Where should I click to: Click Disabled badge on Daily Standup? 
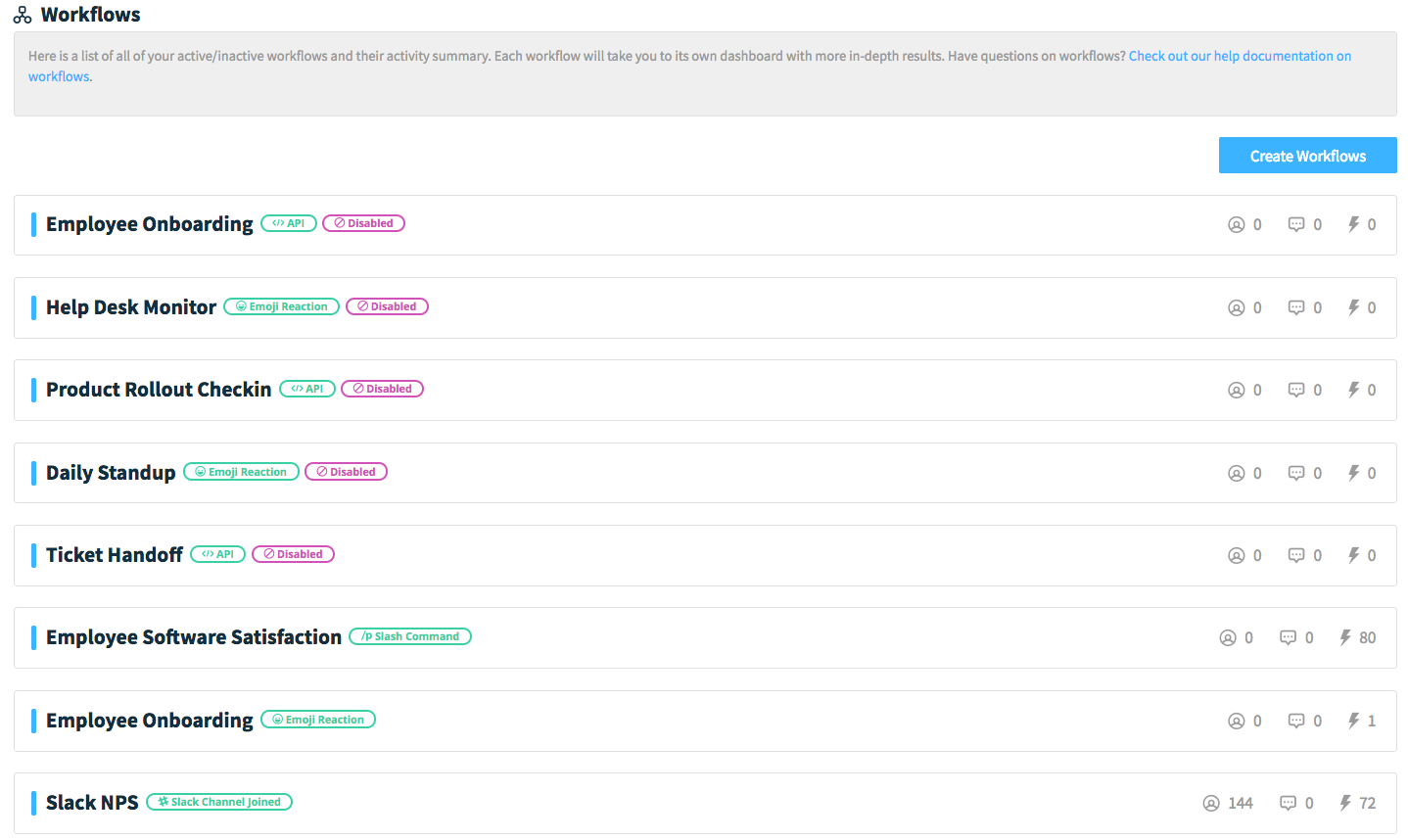pyautogui.click(x=346, y=472)
